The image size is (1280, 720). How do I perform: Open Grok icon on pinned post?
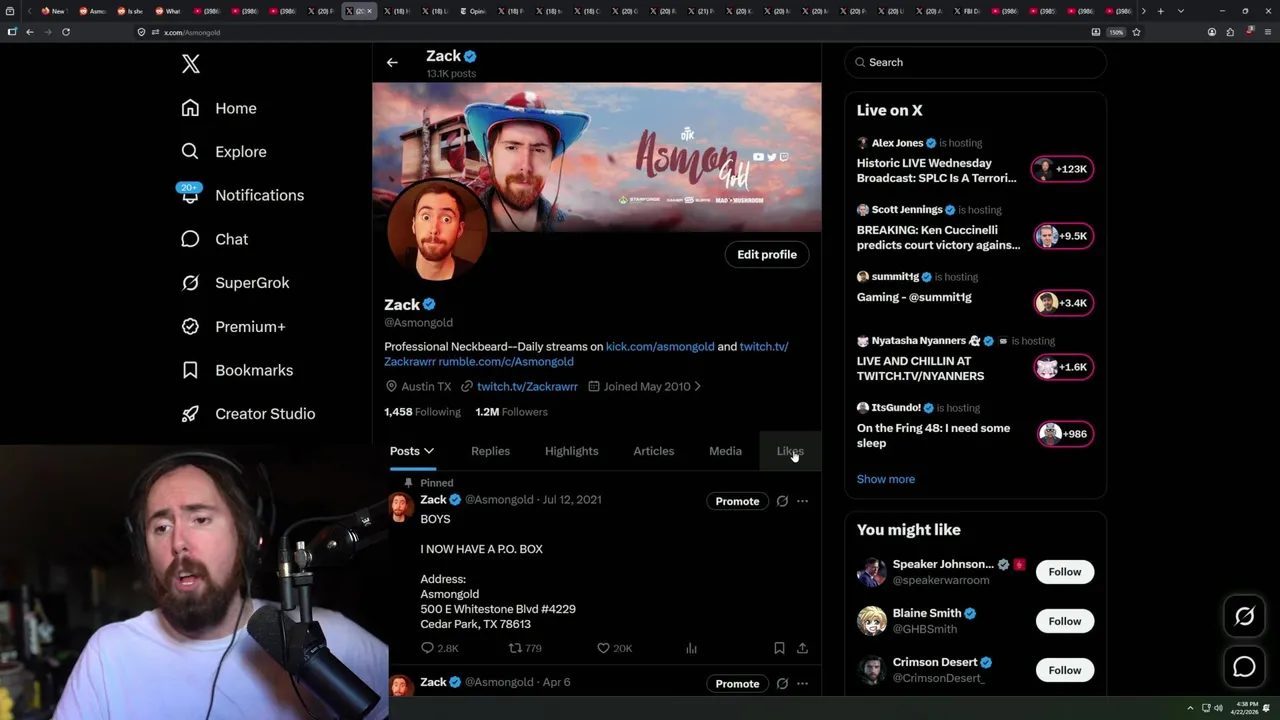click(x=782, y=501)
